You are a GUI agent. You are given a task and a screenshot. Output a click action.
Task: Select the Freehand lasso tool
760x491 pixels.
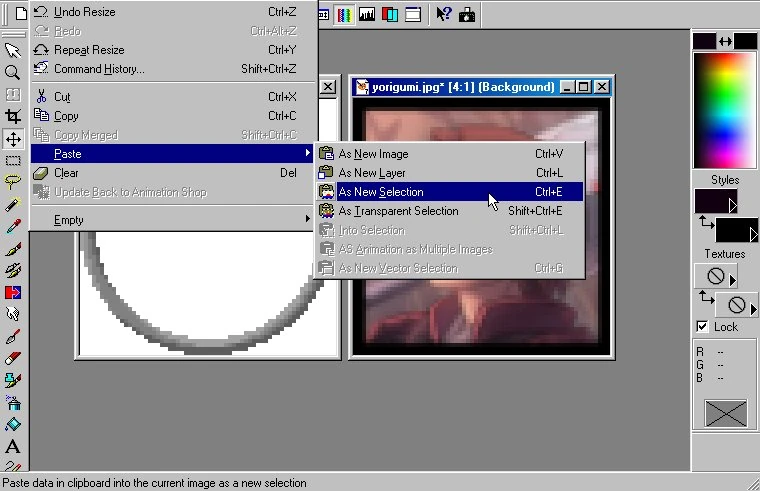13,182
